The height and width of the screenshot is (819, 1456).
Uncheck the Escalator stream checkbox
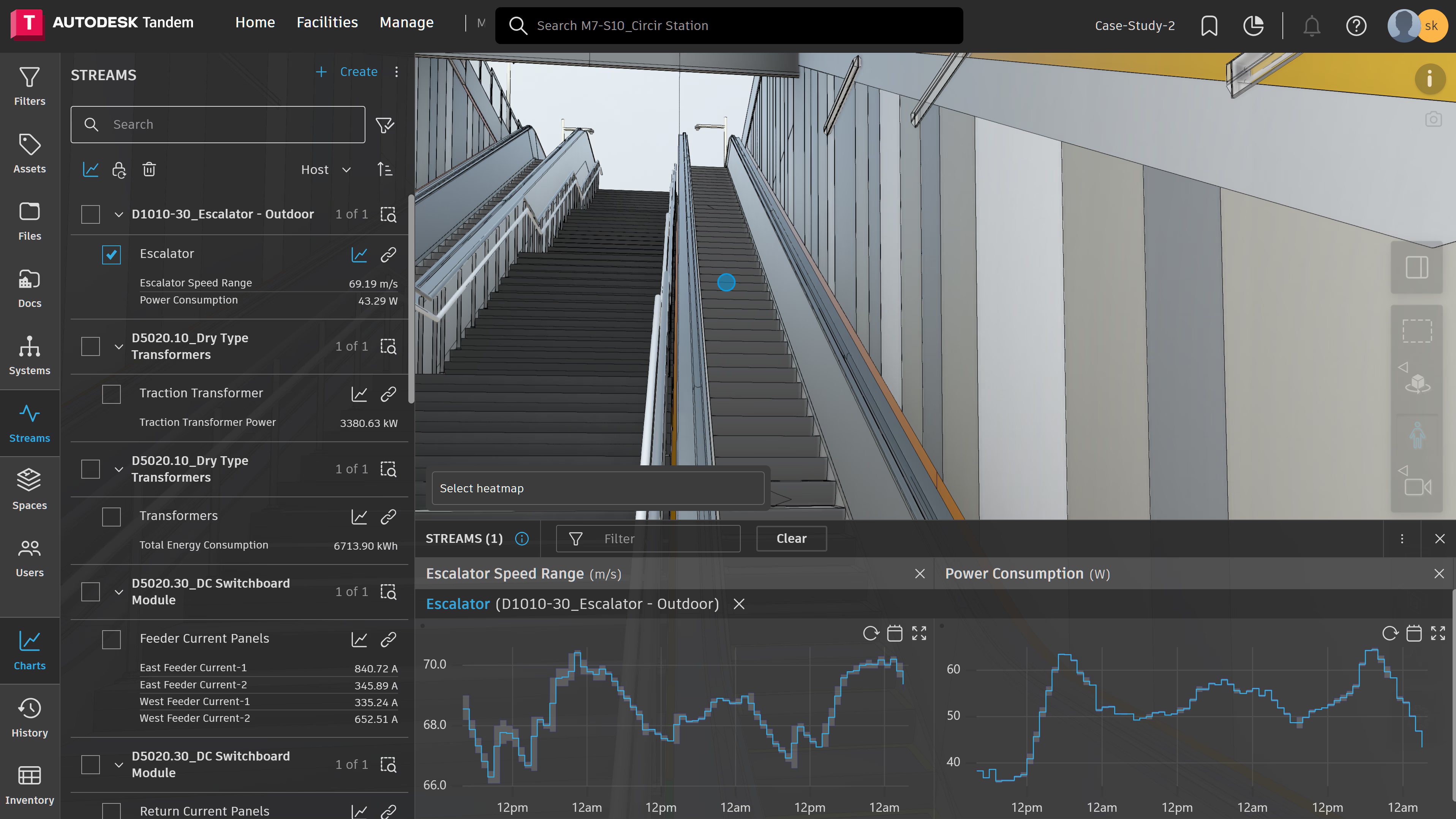click(x=111, y=255)
